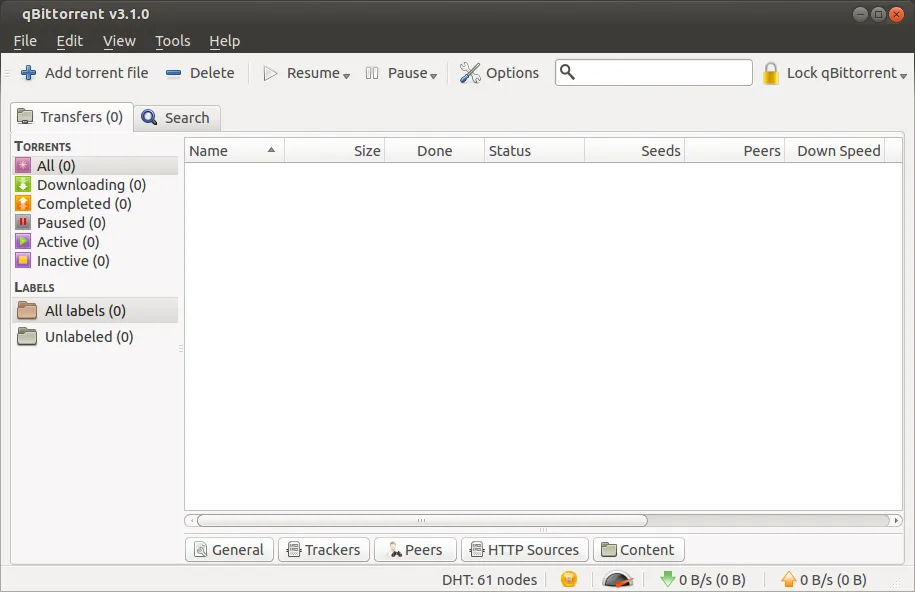915x592 pixels.
Task: Select the Downloading filter in sidebar
Action: pyautogui.click(x=91, y=185)
